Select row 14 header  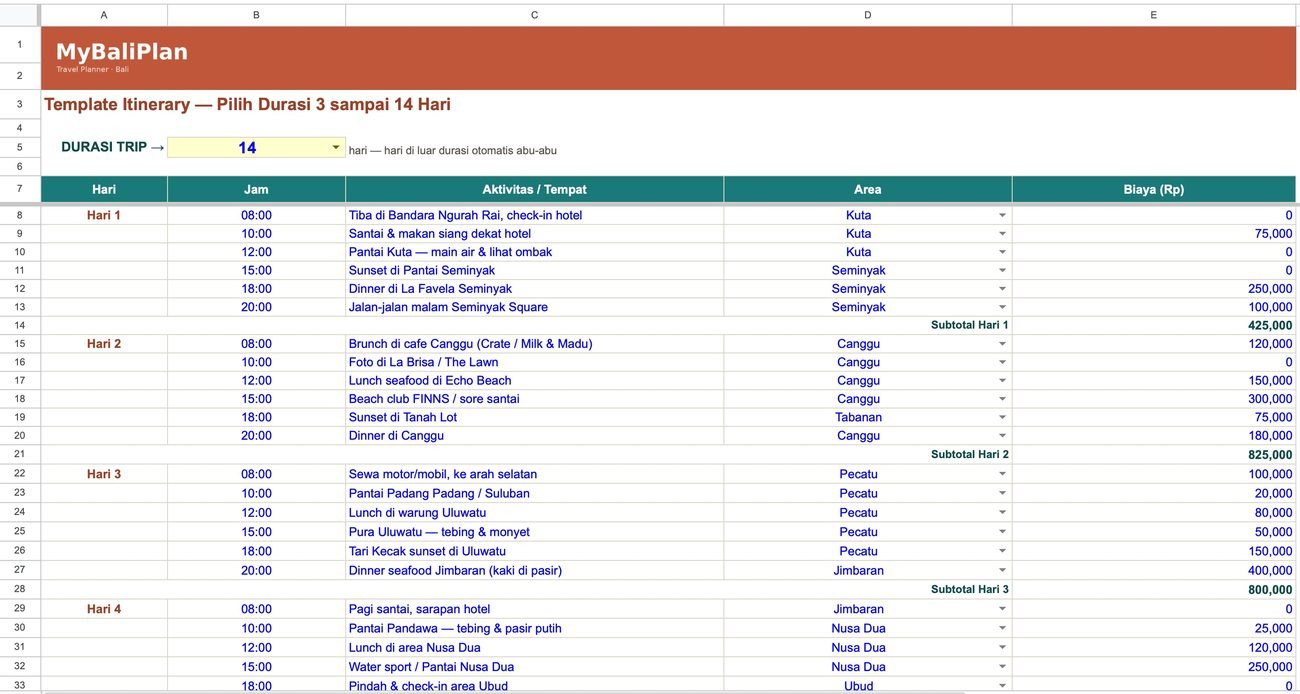20,325
